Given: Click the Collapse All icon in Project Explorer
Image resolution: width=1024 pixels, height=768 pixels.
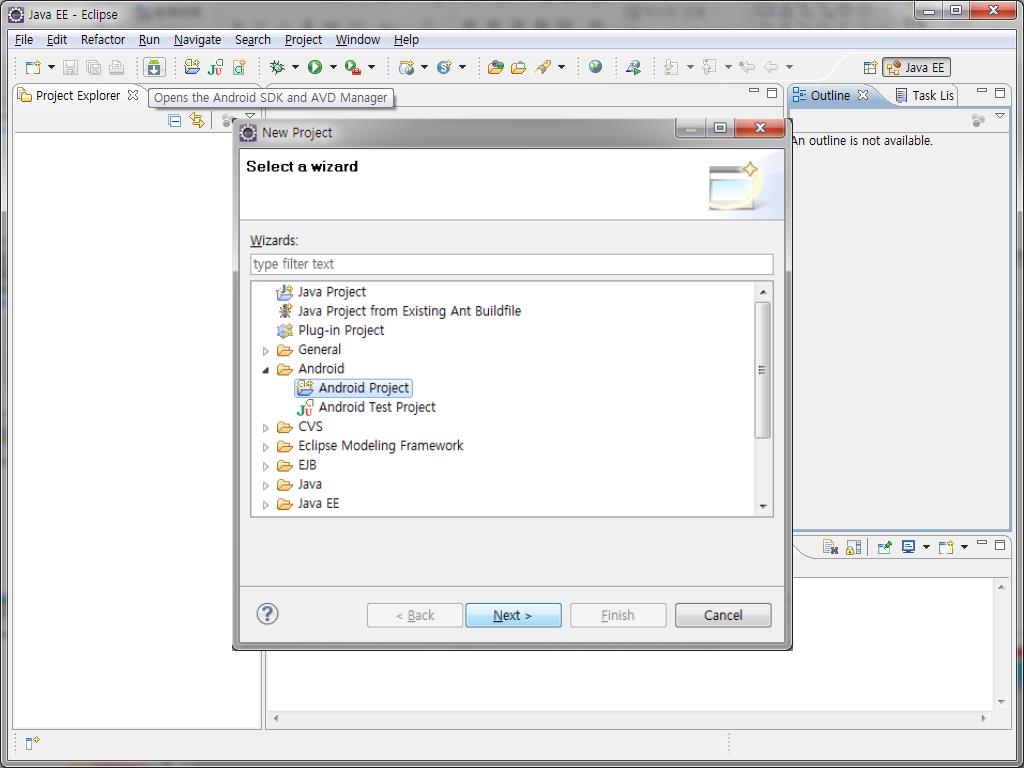Looking at the screenshot, I should point(174,120).
